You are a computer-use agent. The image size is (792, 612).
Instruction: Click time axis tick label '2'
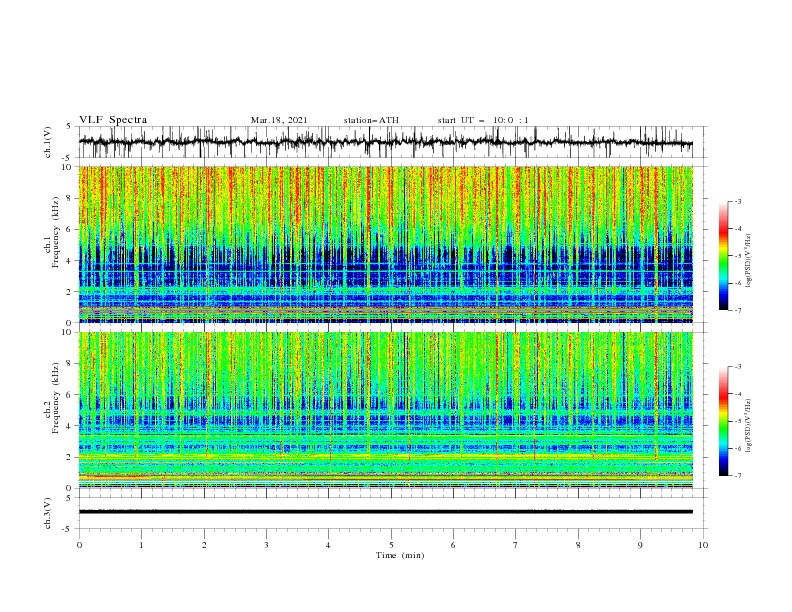pyautogui.click(x=204, y=545)
